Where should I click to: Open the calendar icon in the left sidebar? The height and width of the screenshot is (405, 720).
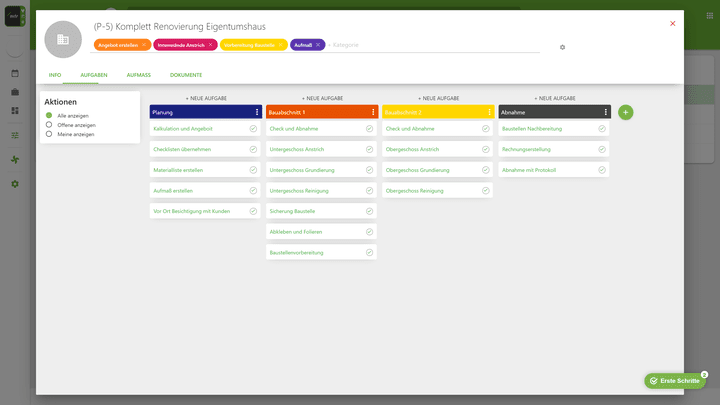click(15, 73)
